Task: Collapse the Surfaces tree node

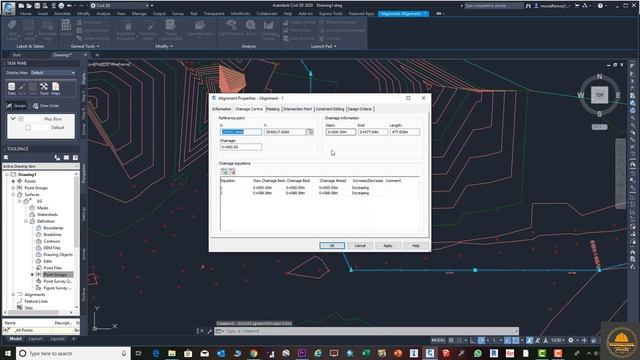Action: coord(13,195)
